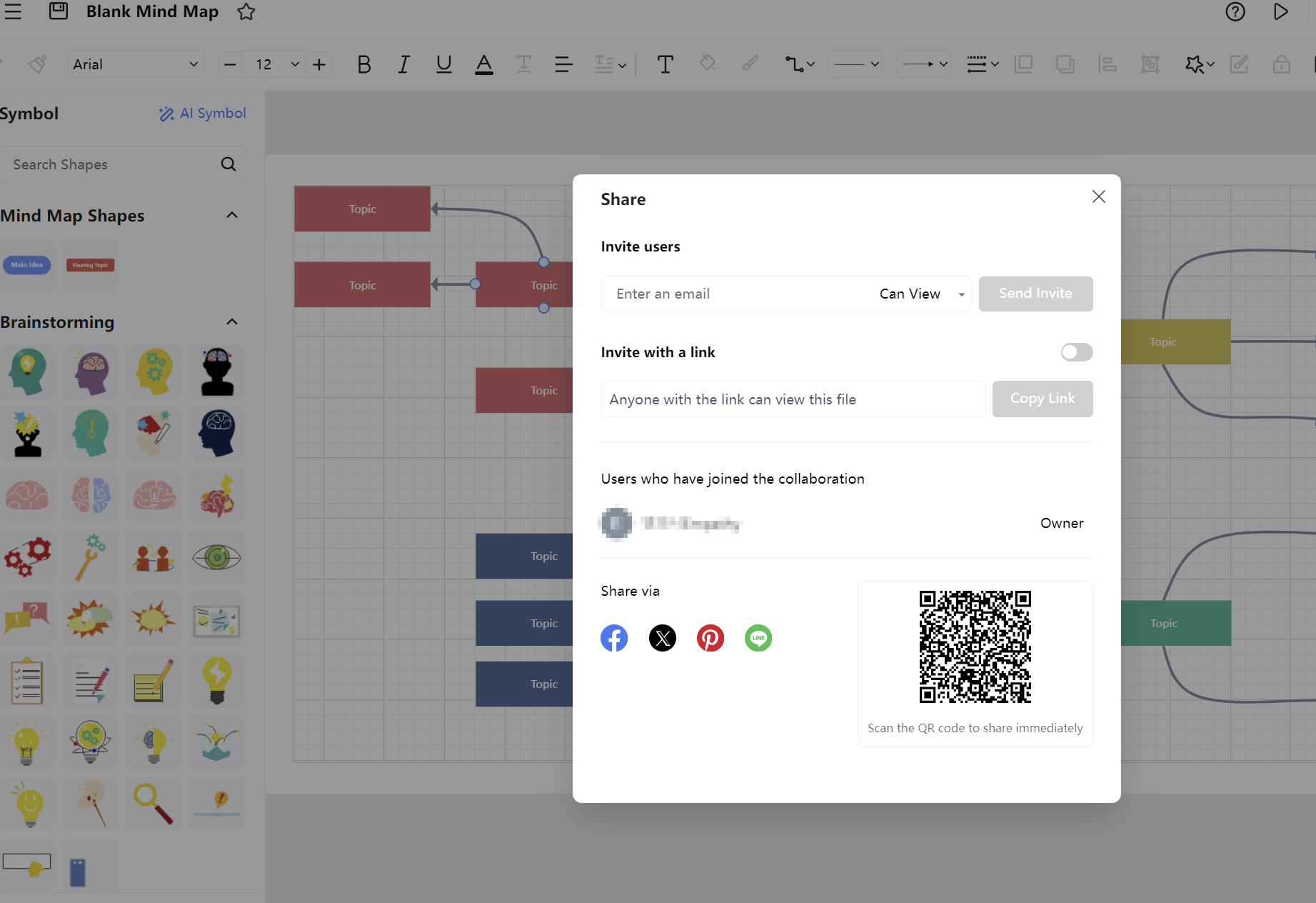Click the save file icon
1316x903 pixels.
tap(59, 11)
